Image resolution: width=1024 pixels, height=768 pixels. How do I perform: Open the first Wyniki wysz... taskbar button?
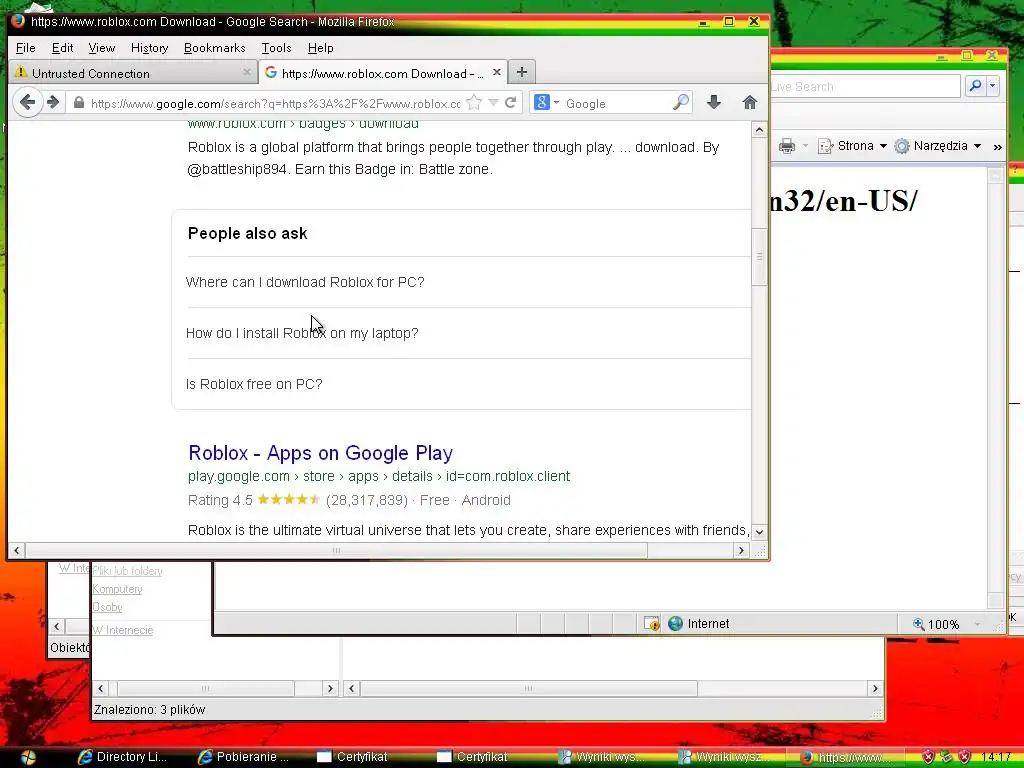[x=601, y=757]
